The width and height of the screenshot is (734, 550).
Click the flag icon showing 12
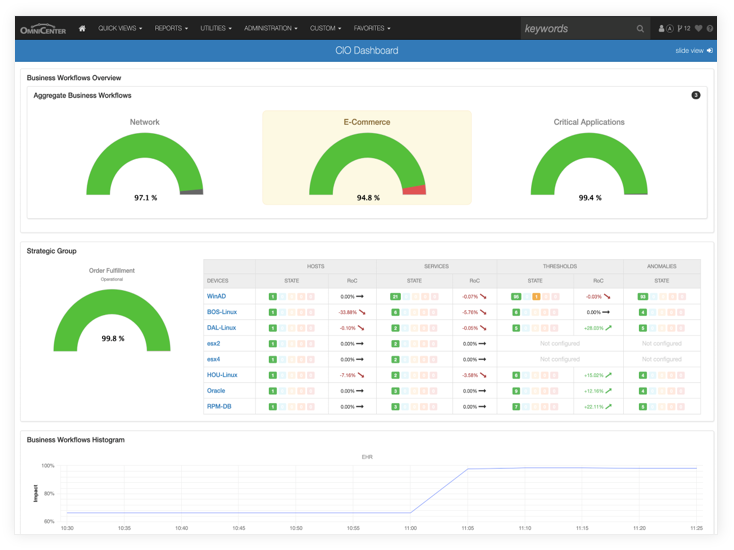[x=684, y=29]
